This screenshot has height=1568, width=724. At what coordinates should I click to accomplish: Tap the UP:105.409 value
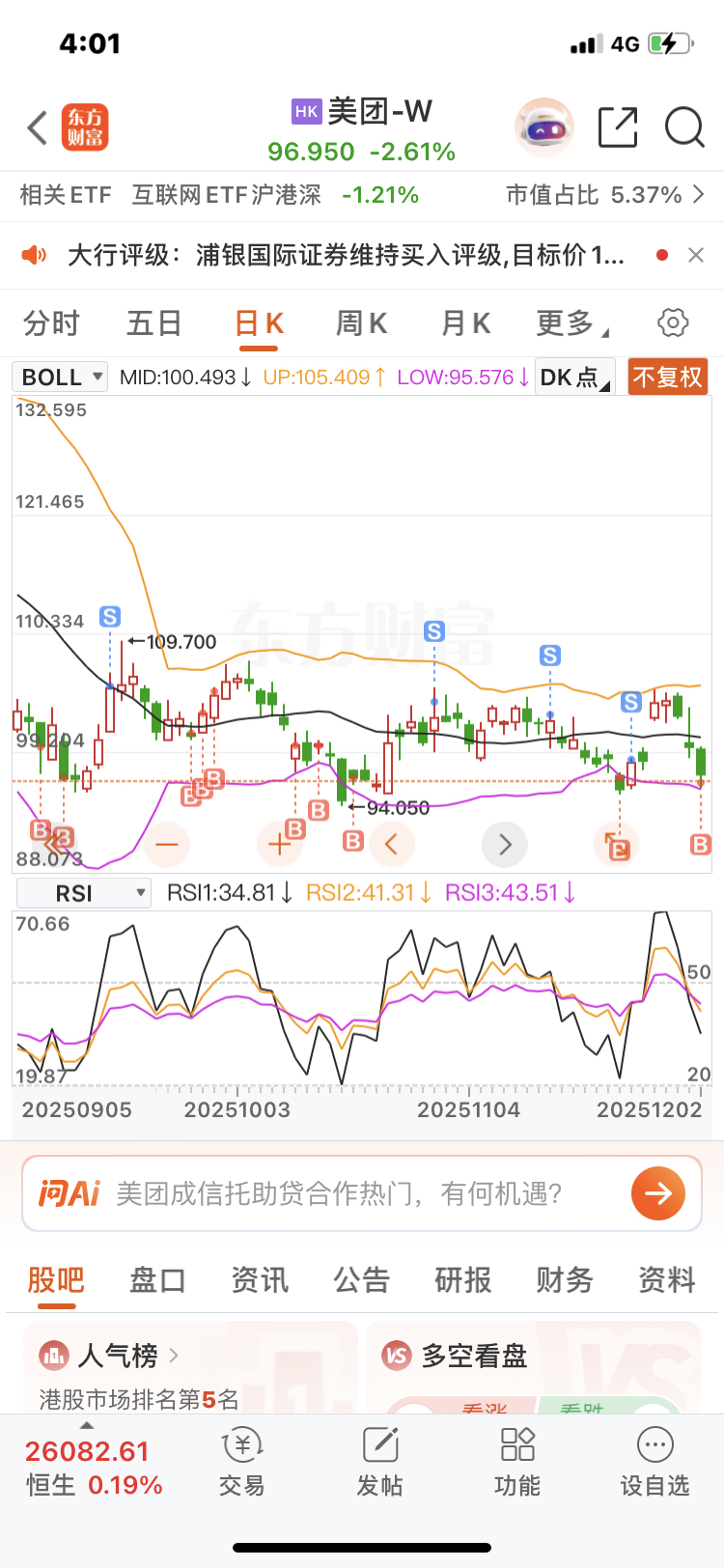click(x=325, y=377)
